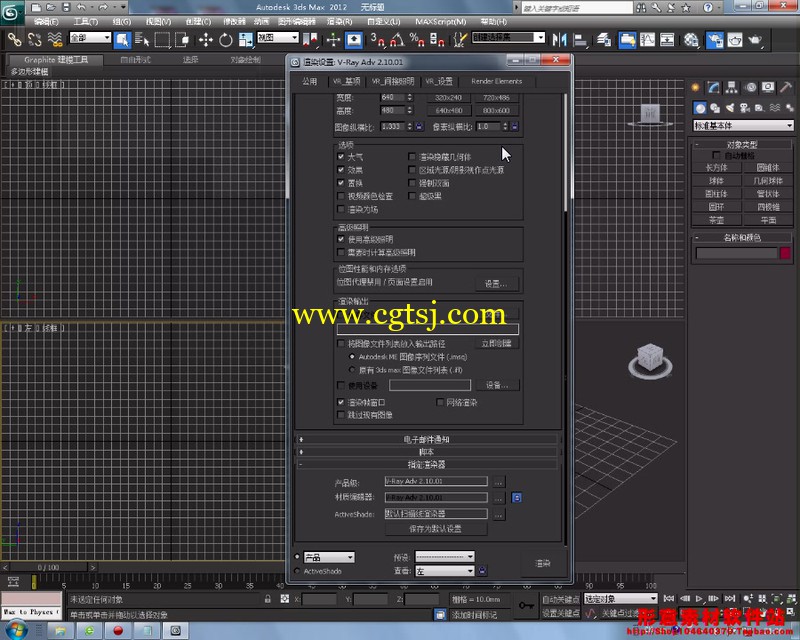Open the Material Editor icon
The width and height of the screenshot is (800, 640).
pos(691,39)
